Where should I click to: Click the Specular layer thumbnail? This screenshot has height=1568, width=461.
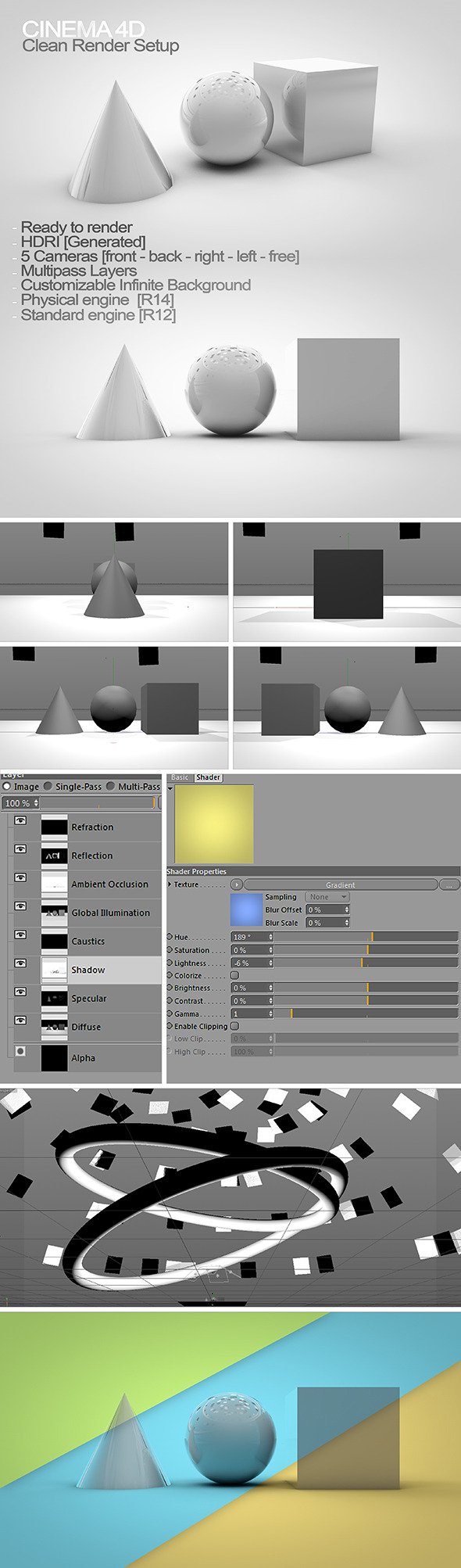[x=54, y=999]
